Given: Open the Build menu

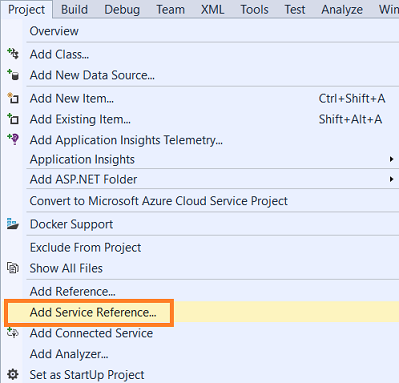Looking at the screenshot, I should (74, 9).
